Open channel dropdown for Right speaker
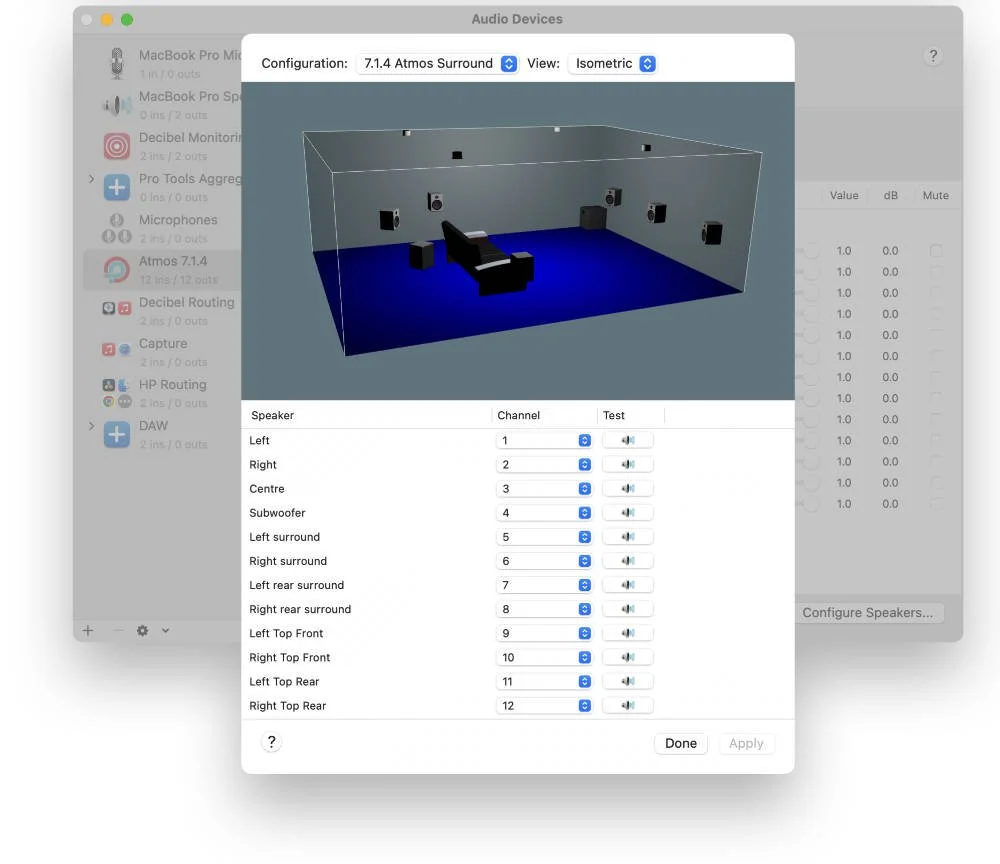Viewport: 1000px width, 864px height. click(x=544, y=465)
